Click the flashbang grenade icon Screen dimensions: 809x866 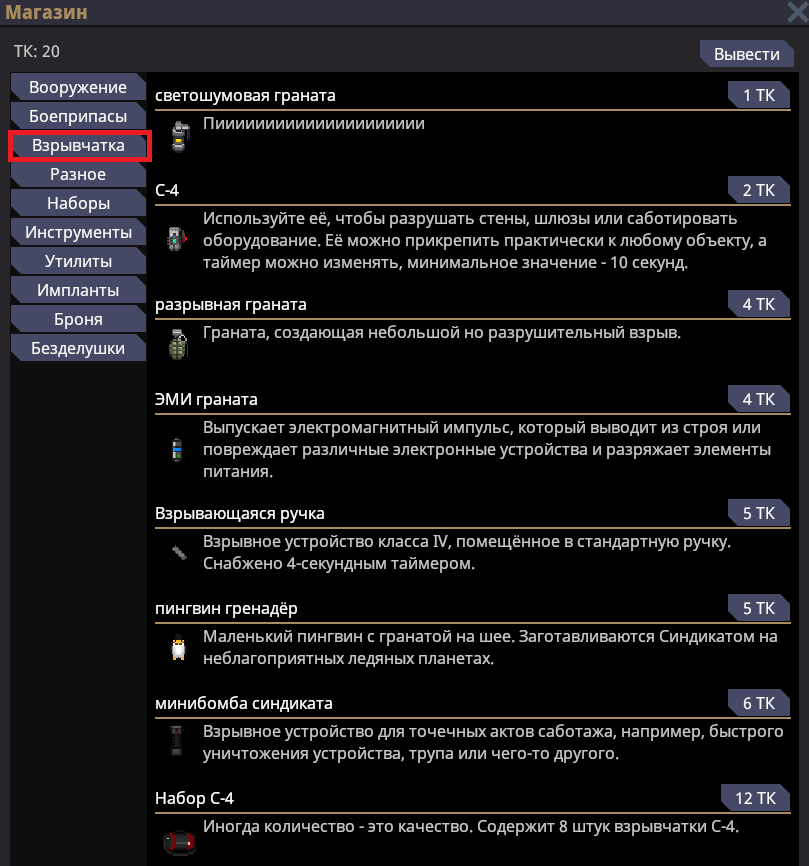(179, 137)
